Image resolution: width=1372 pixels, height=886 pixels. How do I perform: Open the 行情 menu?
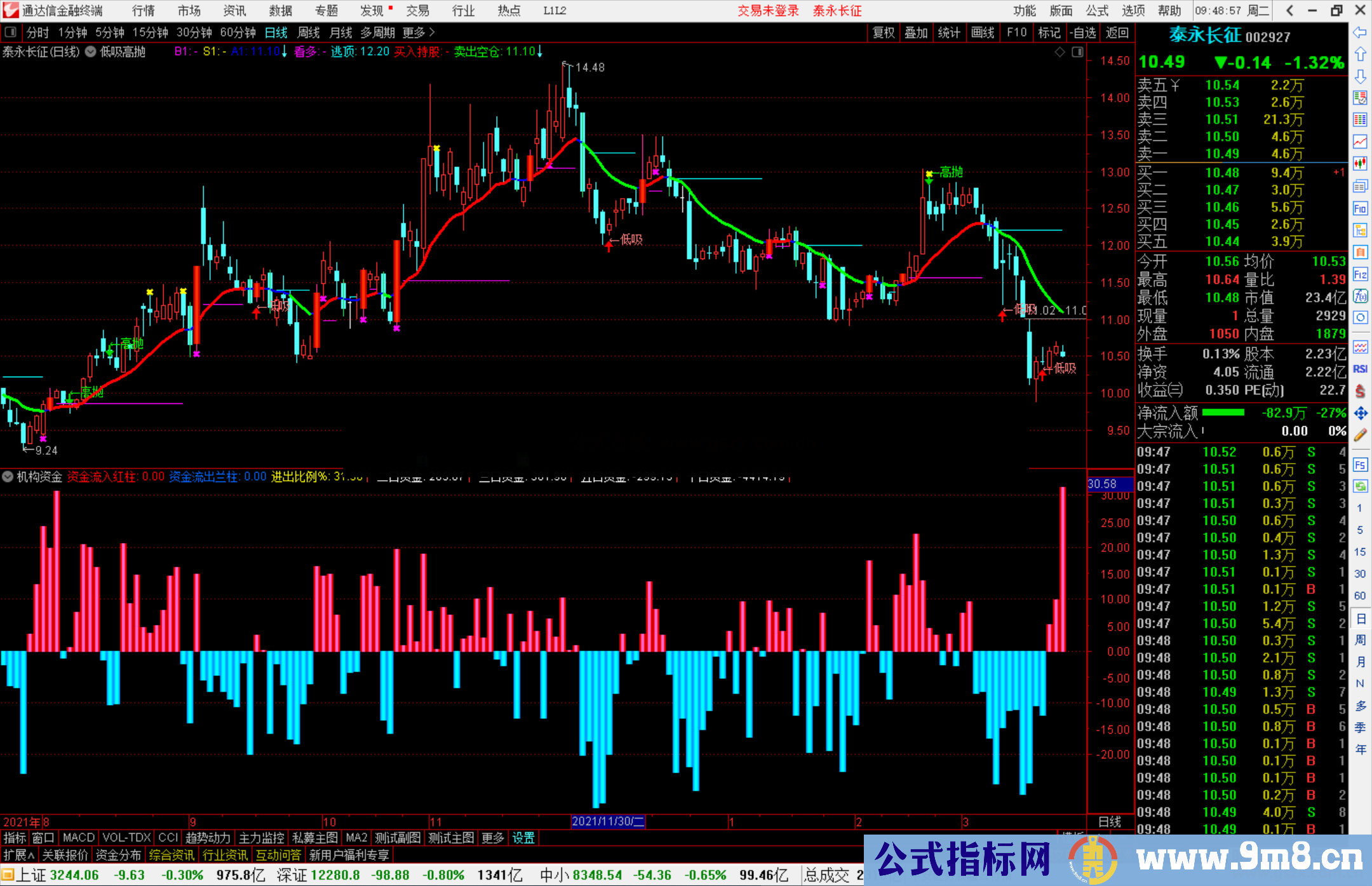tap(143, 11)
